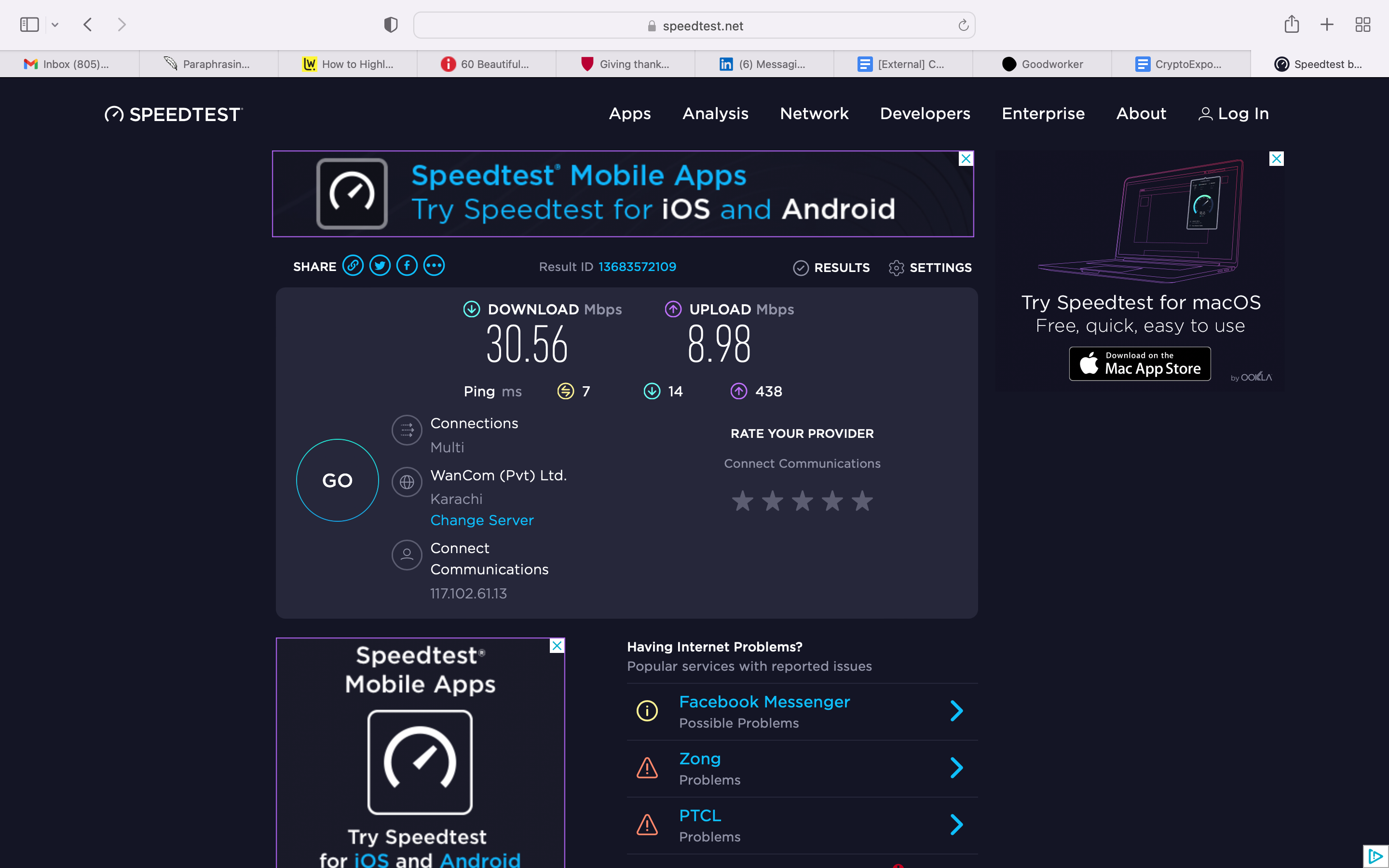Click Change Server link
The image size is (1389, 868).
coord(482,520)
